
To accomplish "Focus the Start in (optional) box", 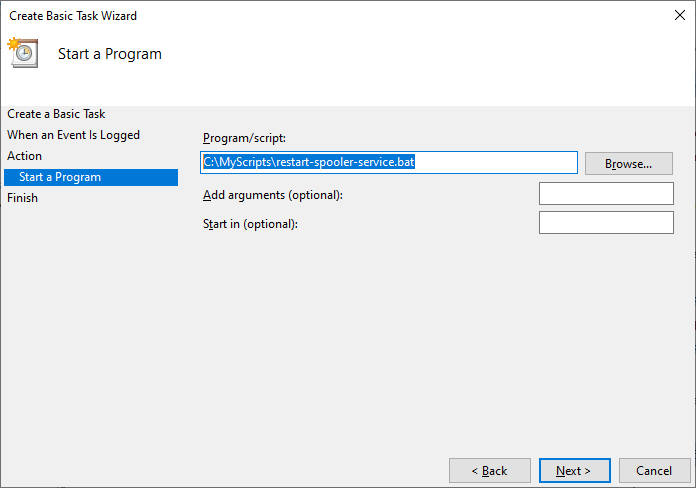I will (x=606, y=222).
